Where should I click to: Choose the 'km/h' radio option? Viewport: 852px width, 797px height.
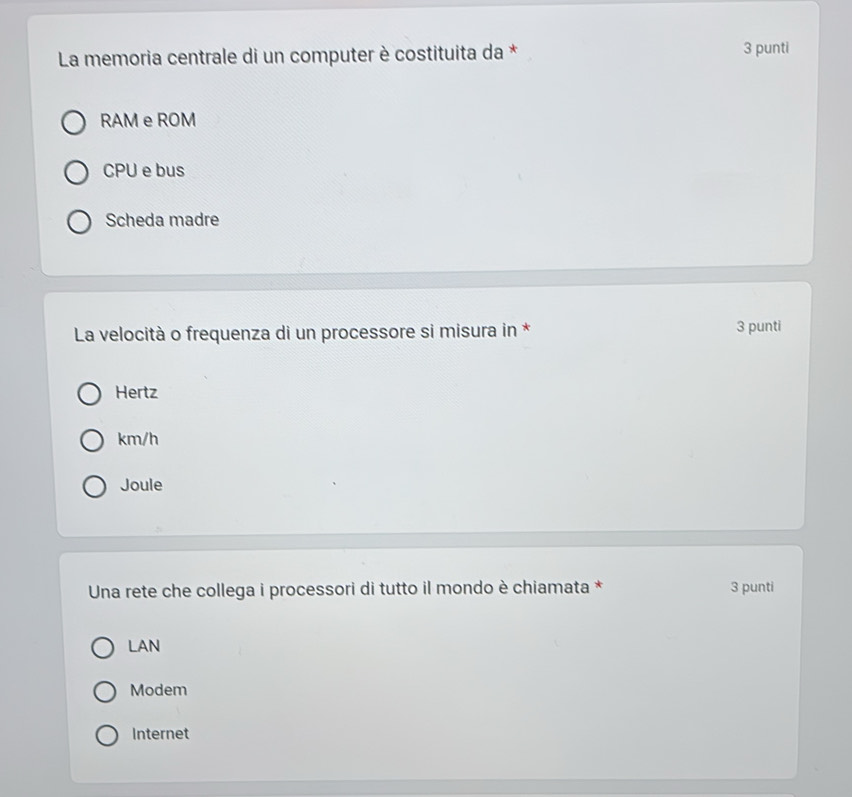[92, 441]
